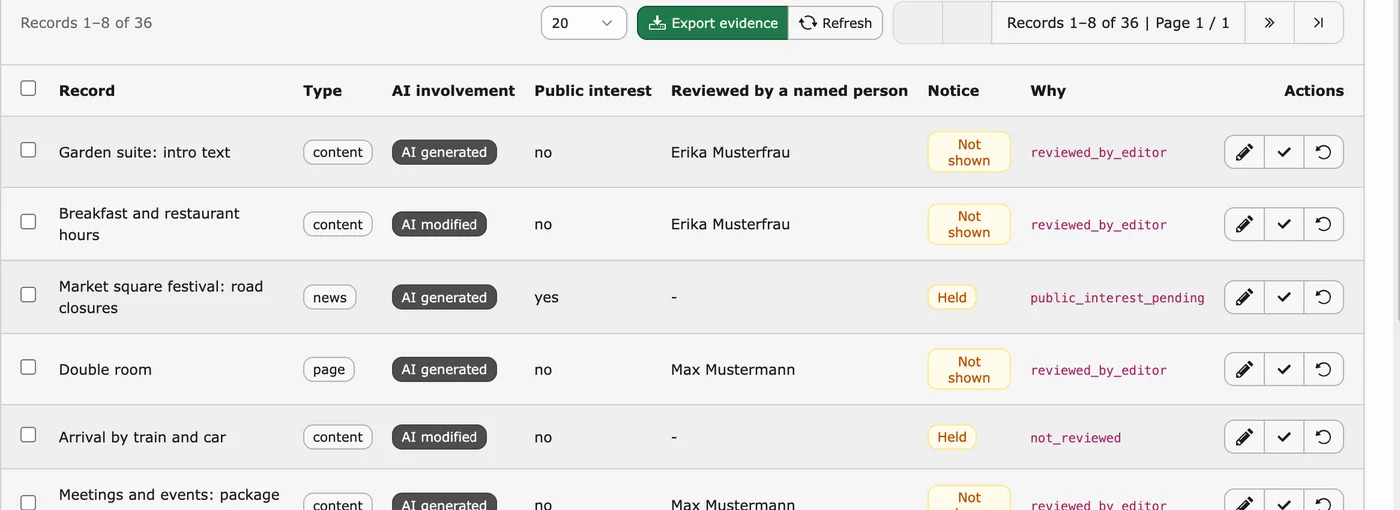Image resolution: width=1400 pixels, height=510 pixels.
Task: Click the Refresh button
Action: click(835, 23)
